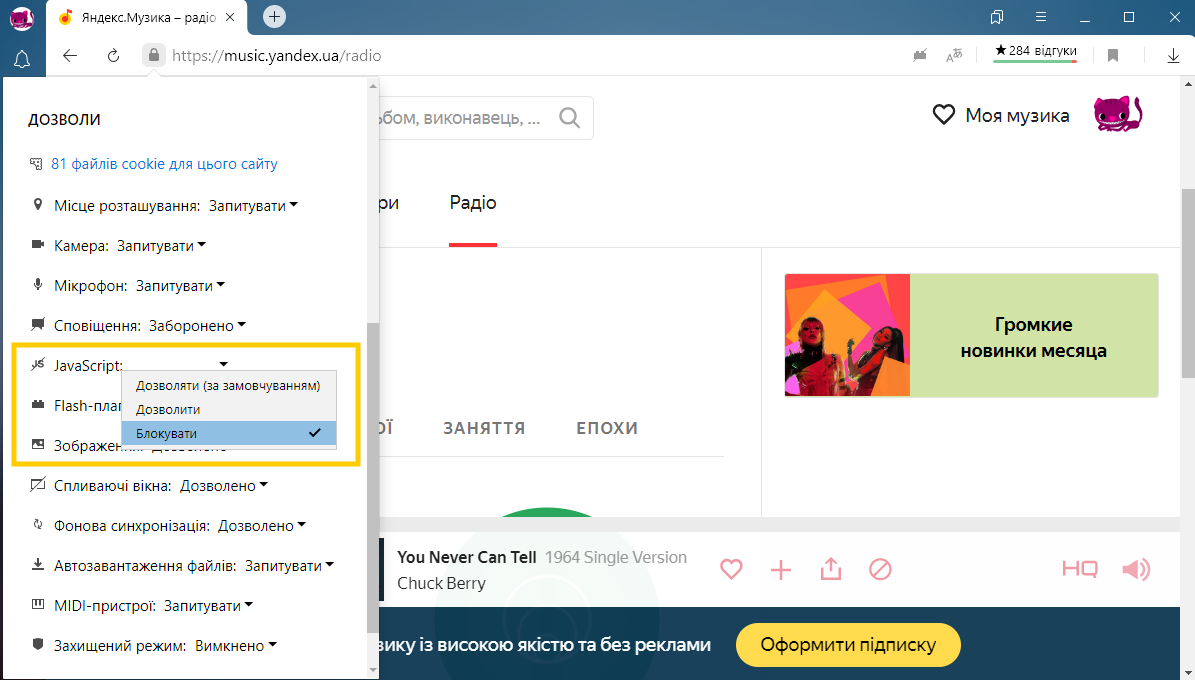The height and width of the screenshot is (680, 1195).
Task: Close the Яндекс.Музика browser tab
Action: point(231,17)
